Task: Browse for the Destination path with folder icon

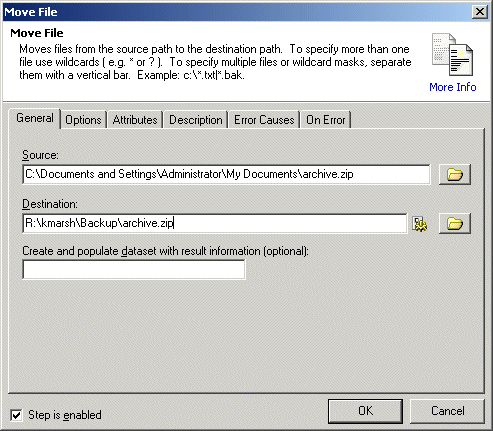Action: (455, 223)
